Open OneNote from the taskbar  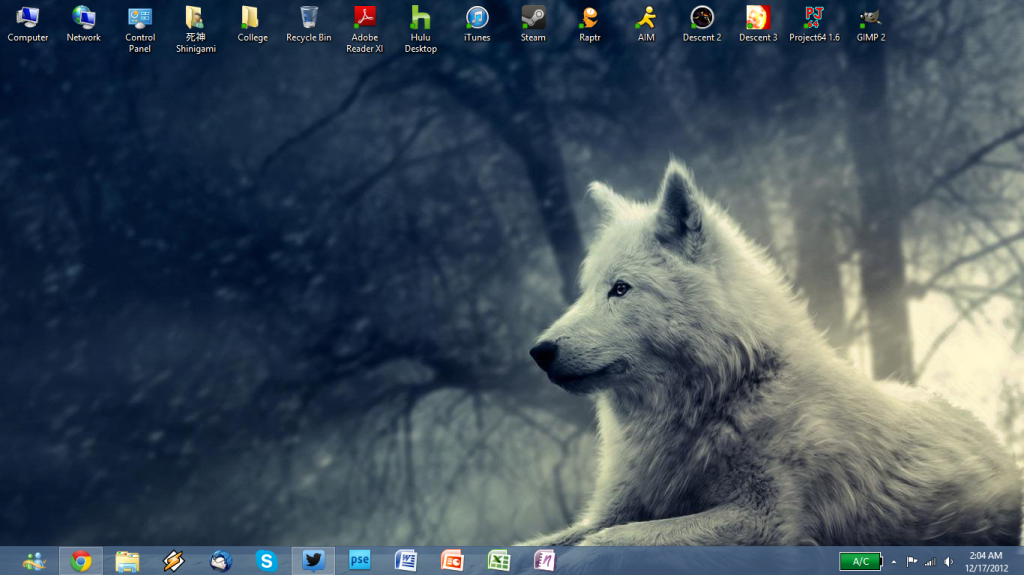point(545,561)
